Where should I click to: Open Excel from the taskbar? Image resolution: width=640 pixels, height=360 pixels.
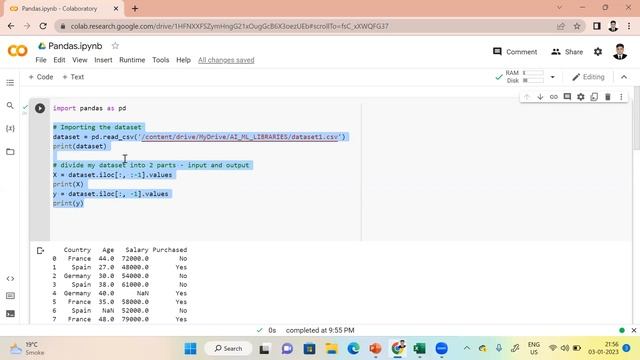tap(419, 349)
